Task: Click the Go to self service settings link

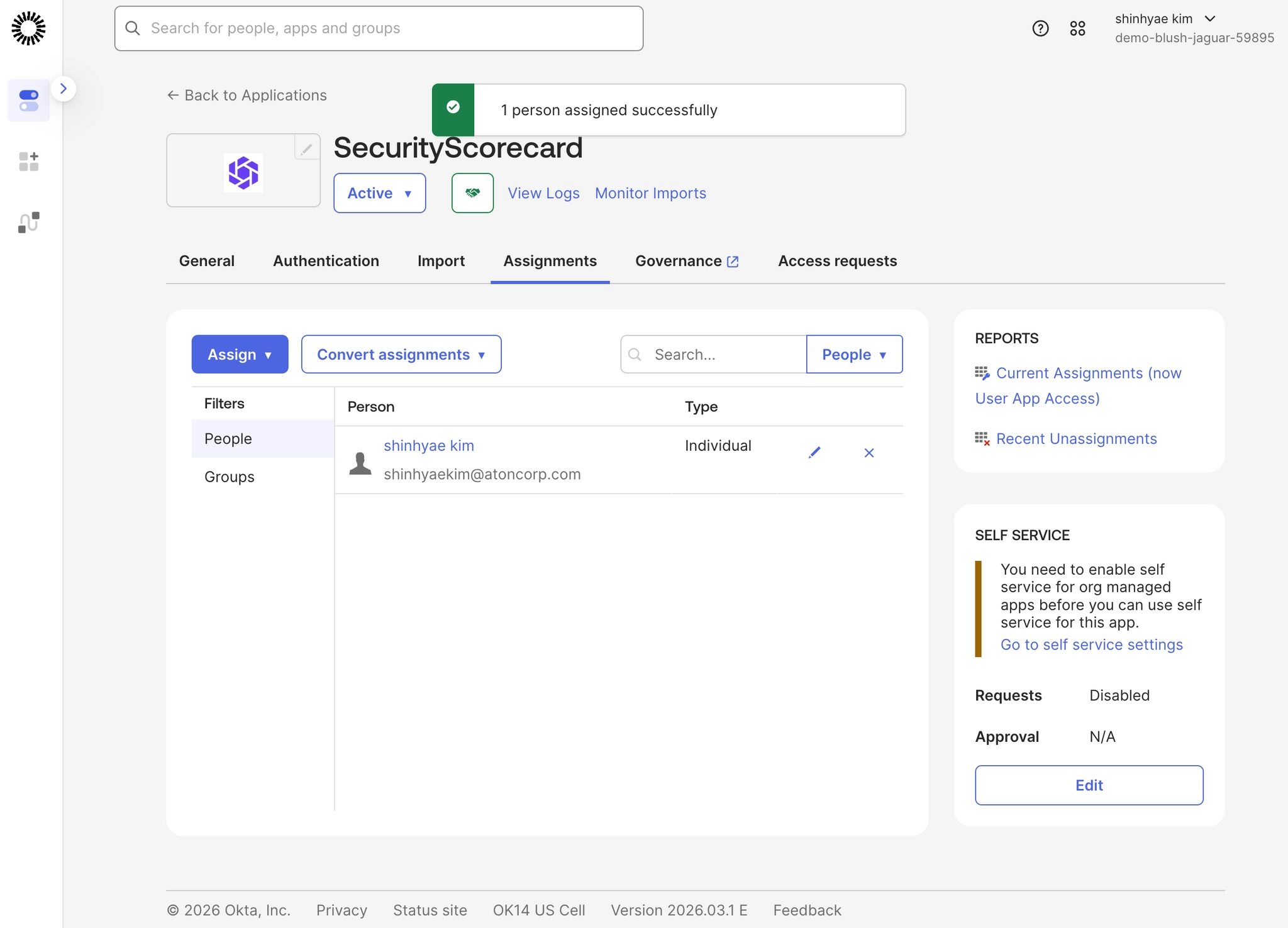Action: [x=1091, y=644]
